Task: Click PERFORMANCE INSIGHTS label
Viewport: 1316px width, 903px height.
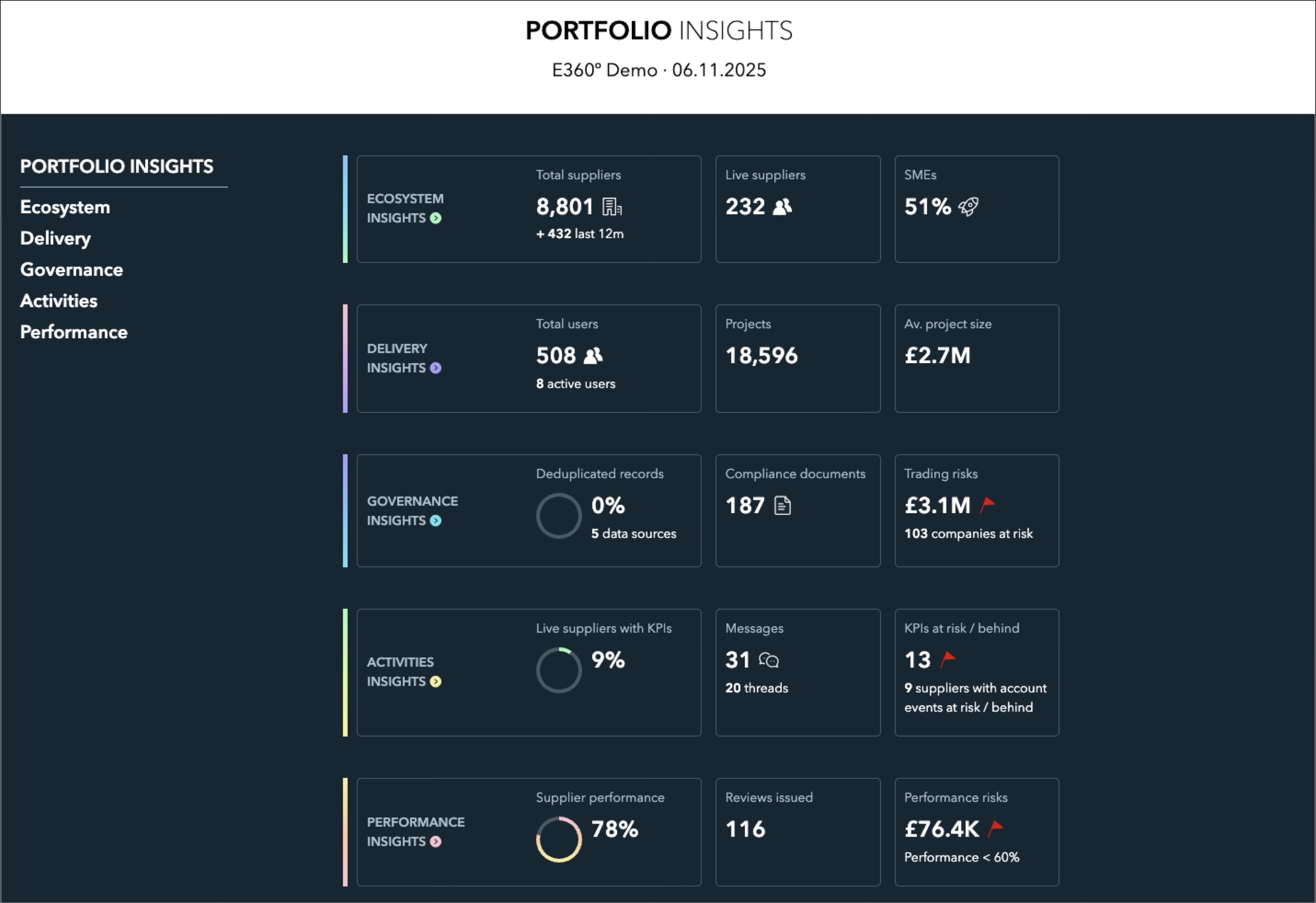Action: click(416, 832)
